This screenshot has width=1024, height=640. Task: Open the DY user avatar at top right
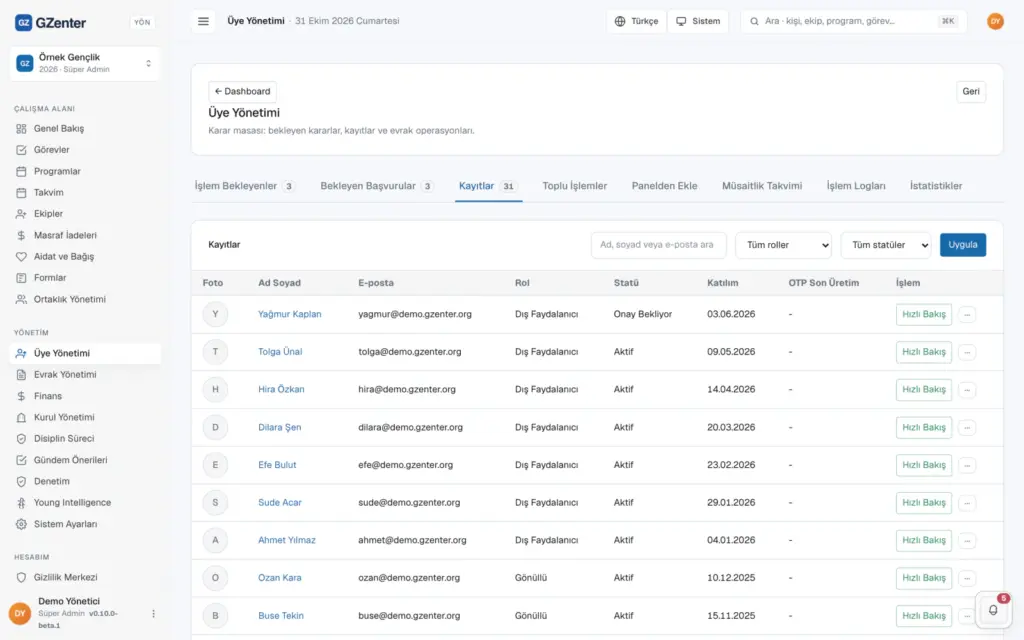(x=995, y=22)
